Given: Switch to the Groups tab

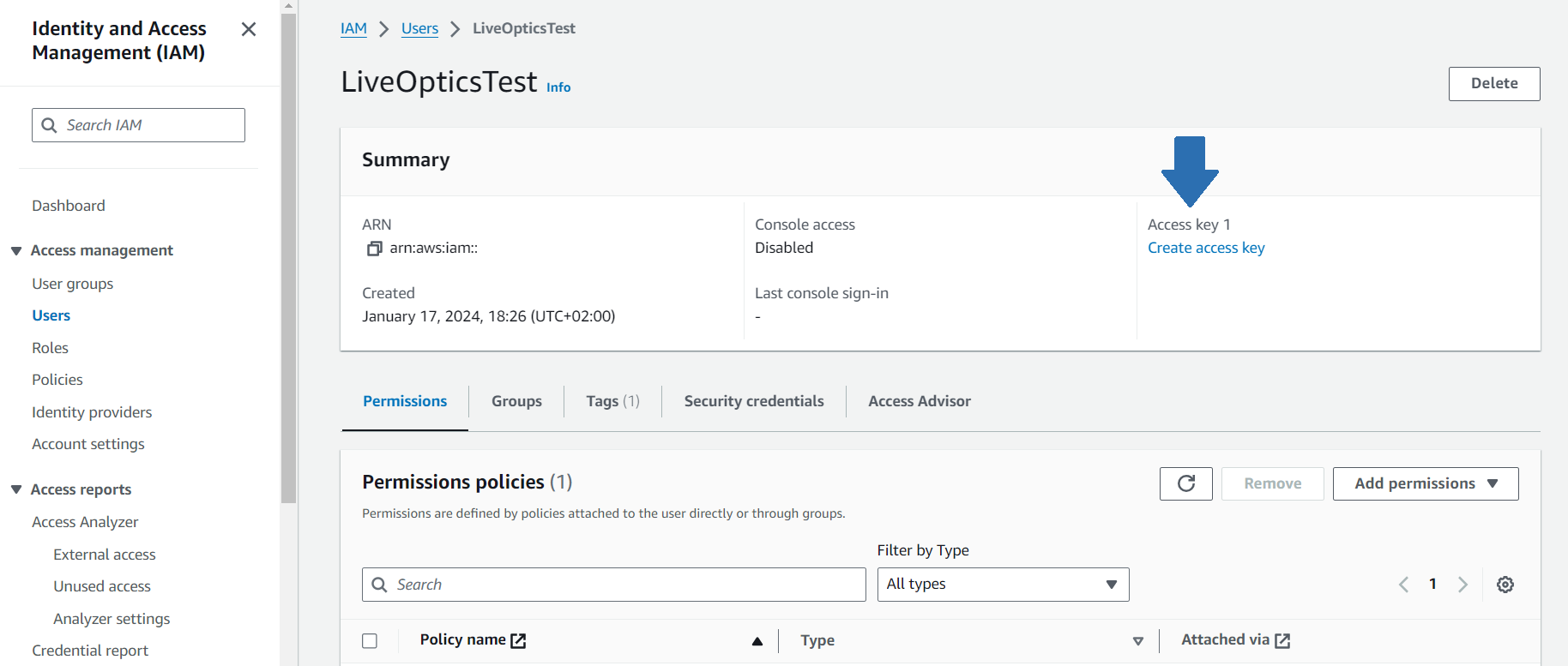Looking at the screenshot, I should (516, 401).
